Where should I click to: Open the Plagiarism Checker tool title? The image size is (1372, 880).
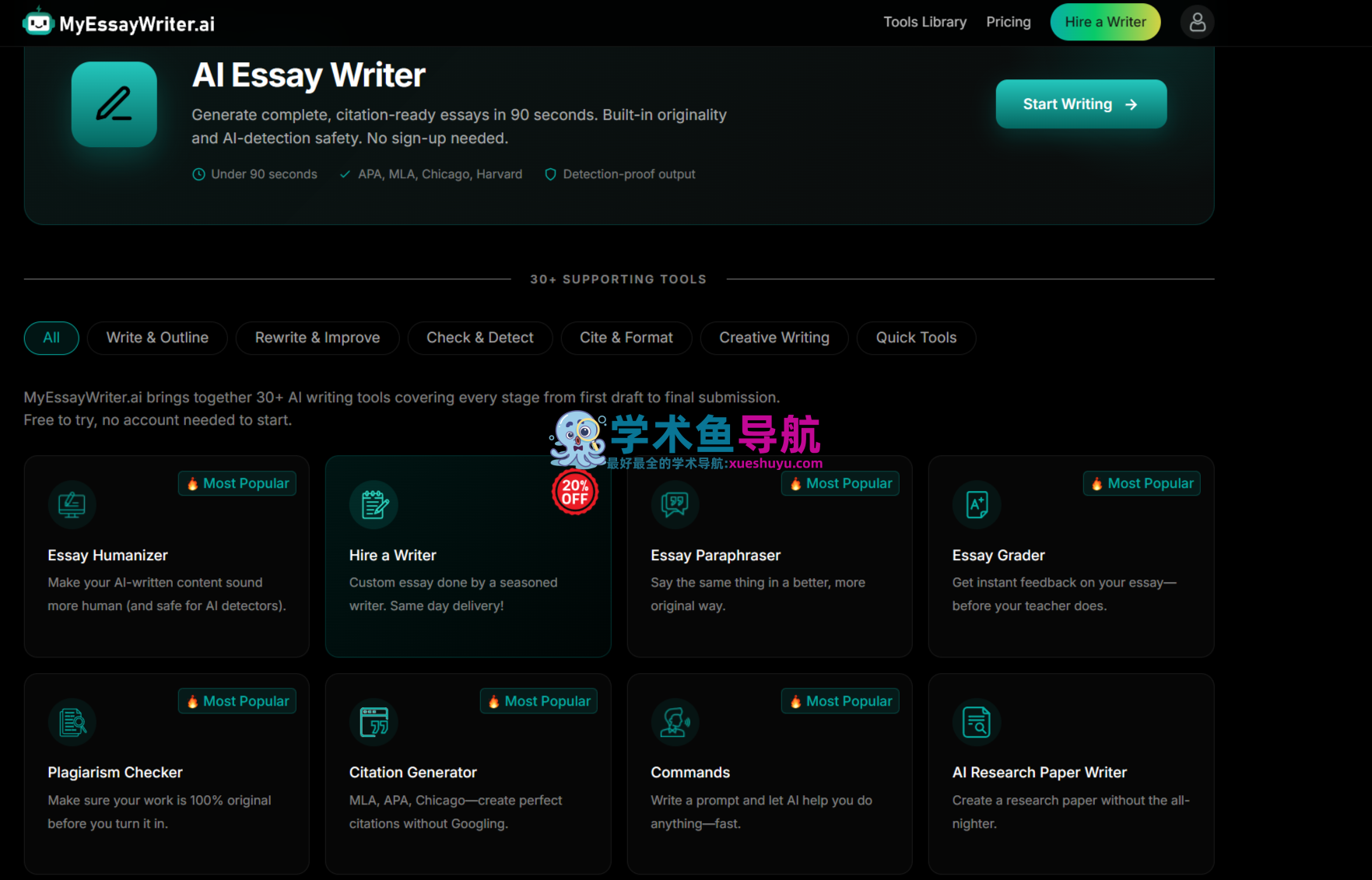click(115, 773)
